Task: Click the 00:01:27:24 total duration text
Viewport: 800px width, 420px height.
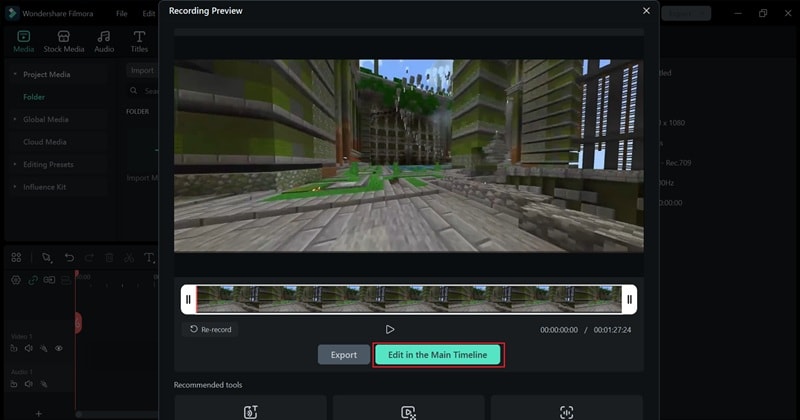Action: (x=612, y=330)
